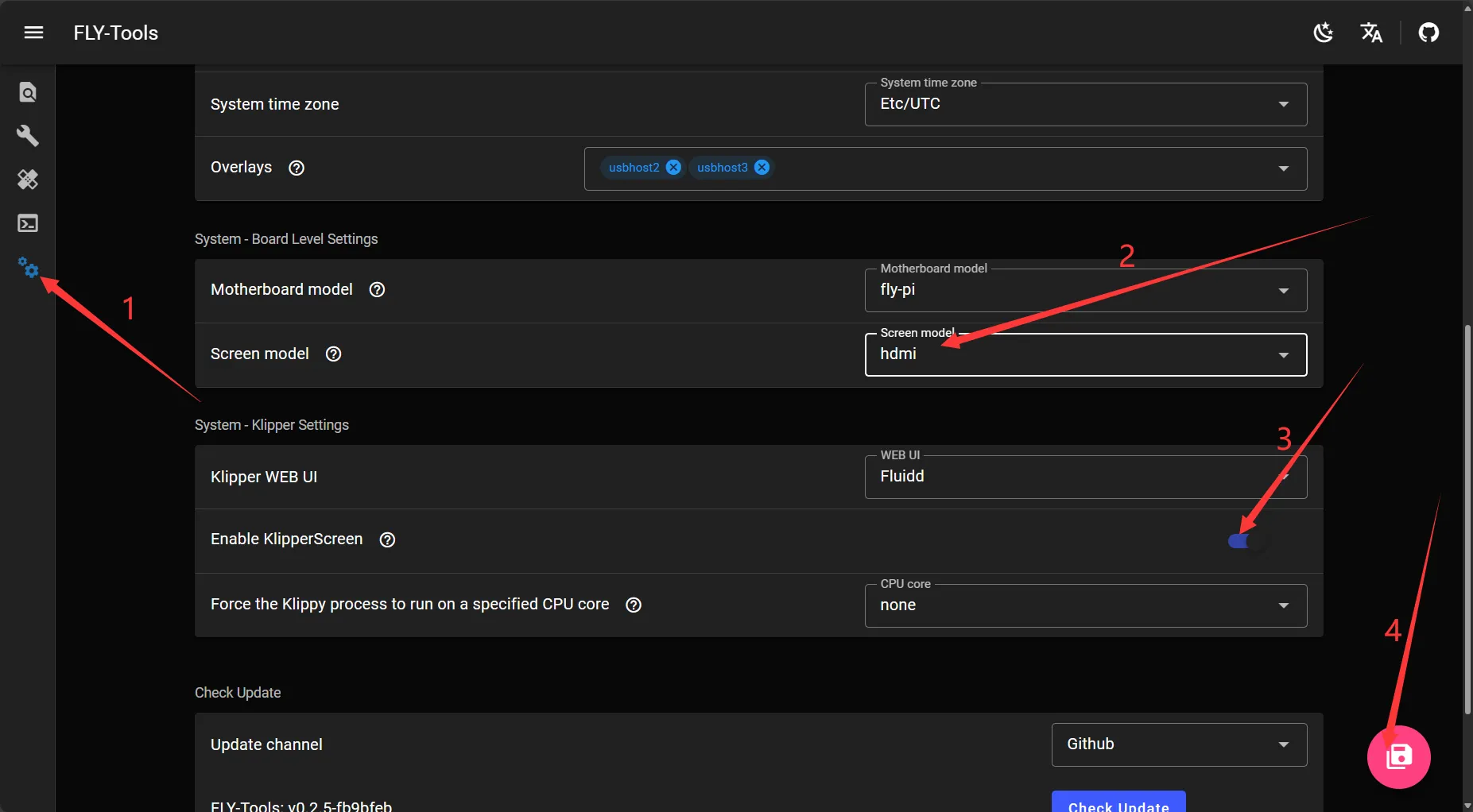The width and height of the screenshot is (1473, 812).
Task: Open the Update channel Github dropdown
Action: pyautogui.click(x=1179, y=744)
